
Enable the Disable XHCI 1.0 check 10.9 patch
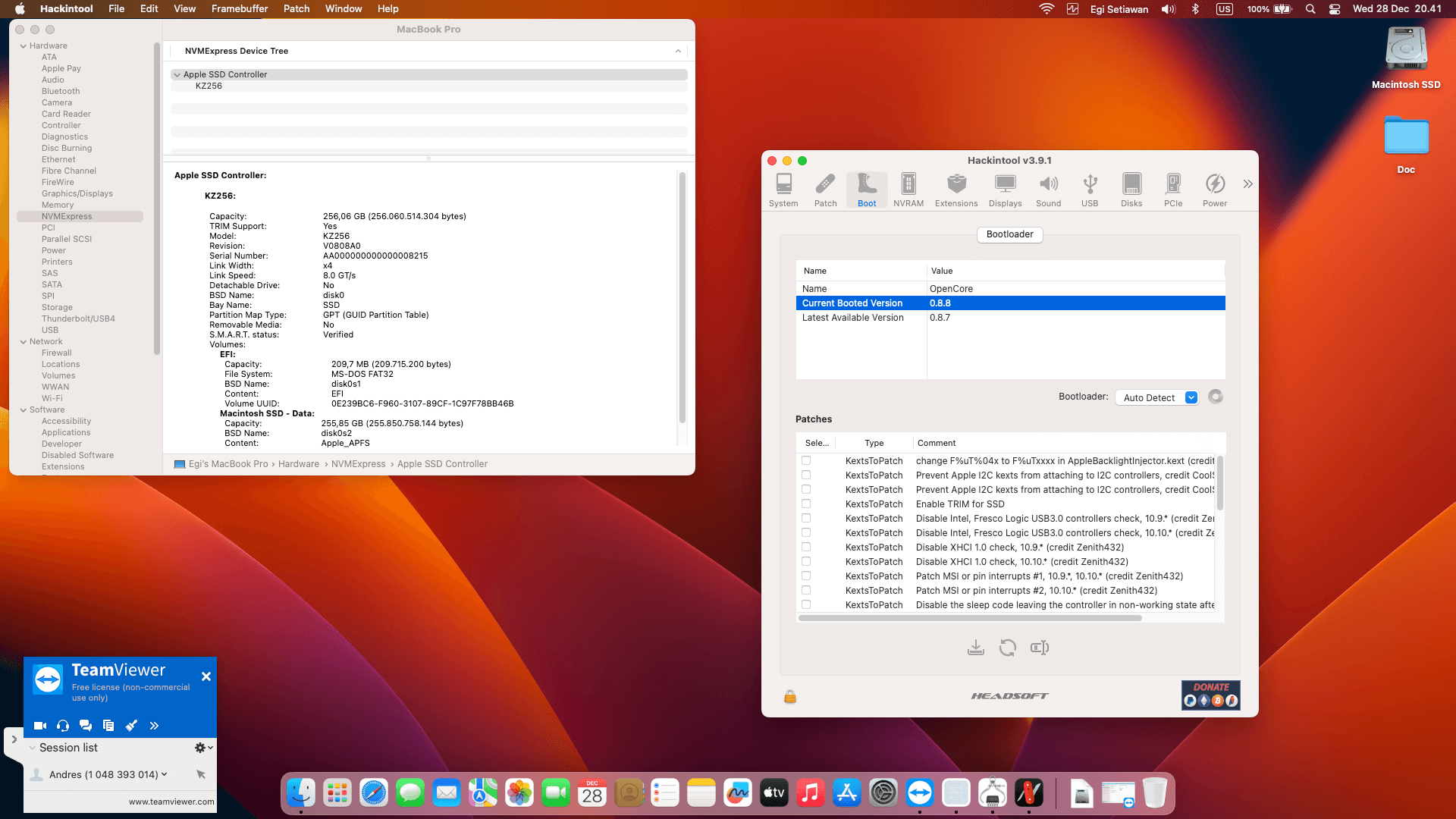pyautogui.click(x=806, y=547)
